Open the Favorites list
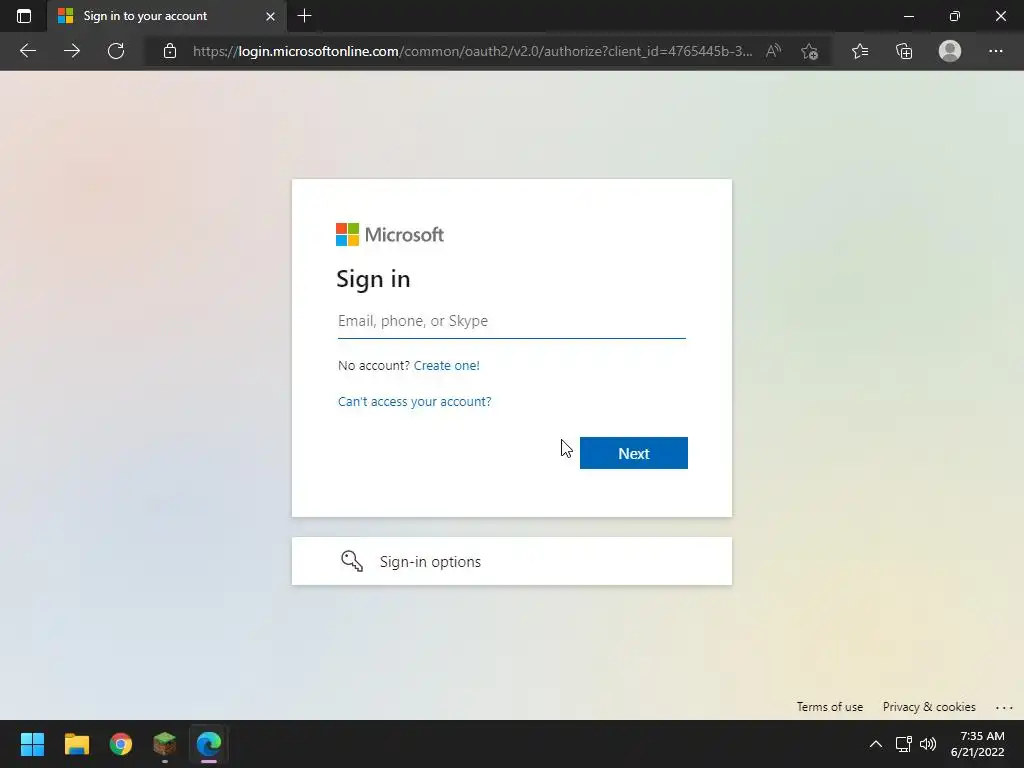The height and width of the screenshot is (768, 1024). [x=860, y=51]
